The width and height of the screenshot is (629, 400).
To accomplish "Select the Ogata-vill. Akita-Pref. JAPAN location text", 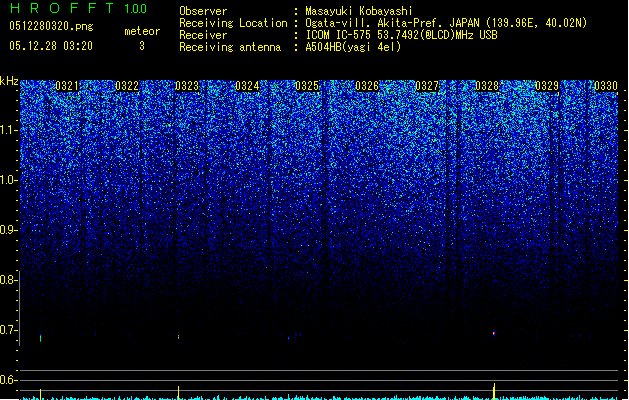I will 446,23.
